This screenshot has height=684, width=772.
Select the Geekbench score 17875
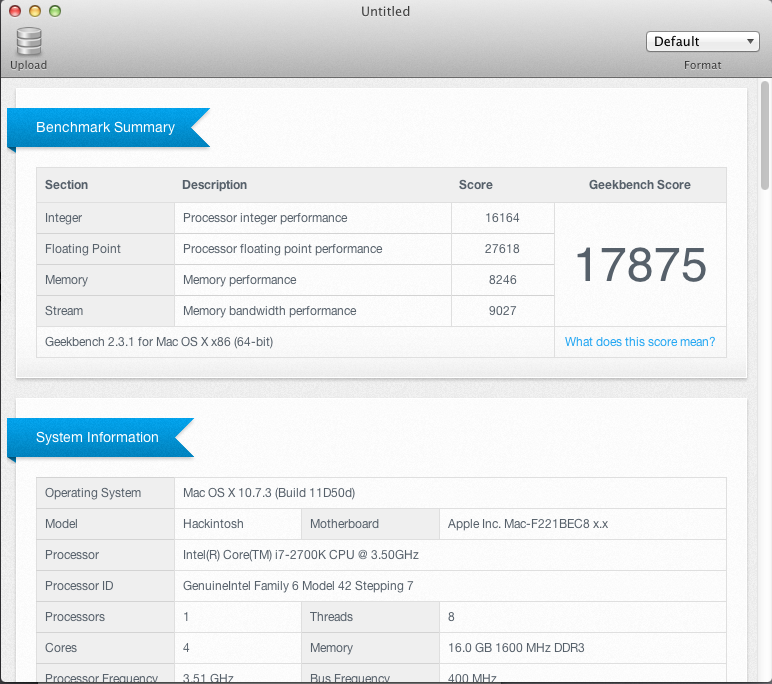[641, 265]
